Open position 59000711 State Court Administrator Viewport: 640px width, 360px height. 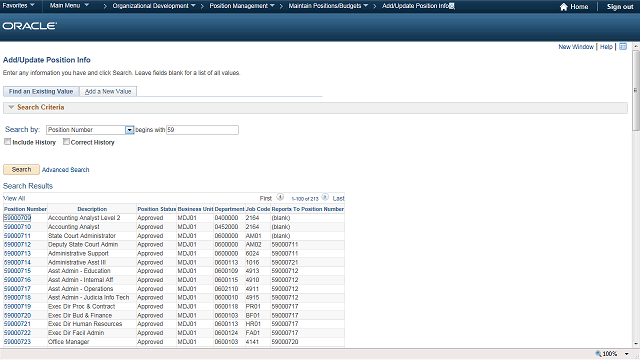[17, 236]
